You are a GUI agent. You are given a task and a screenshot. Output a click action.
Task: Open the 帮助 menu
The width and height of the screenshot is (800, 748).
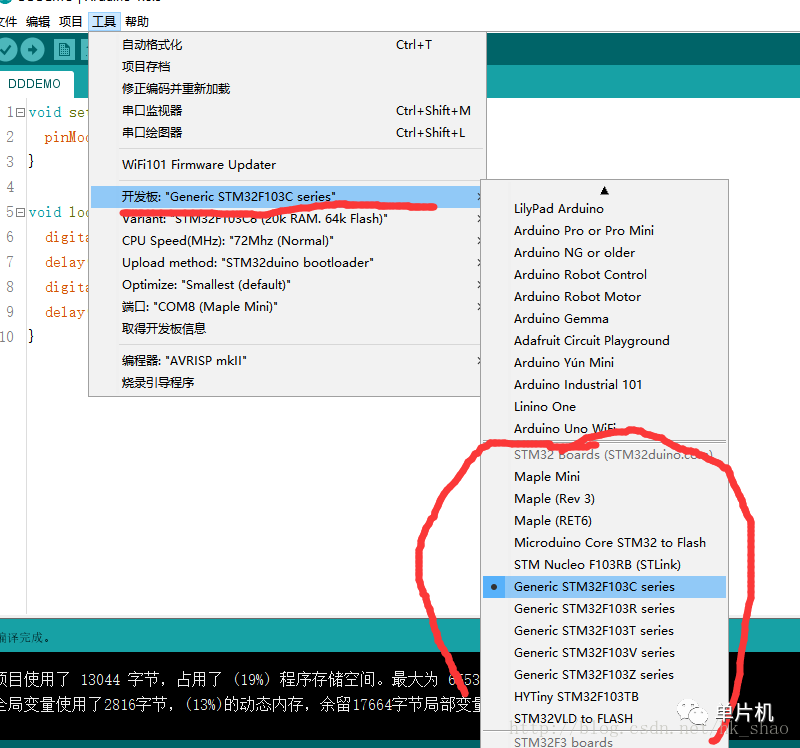point(137,21)
